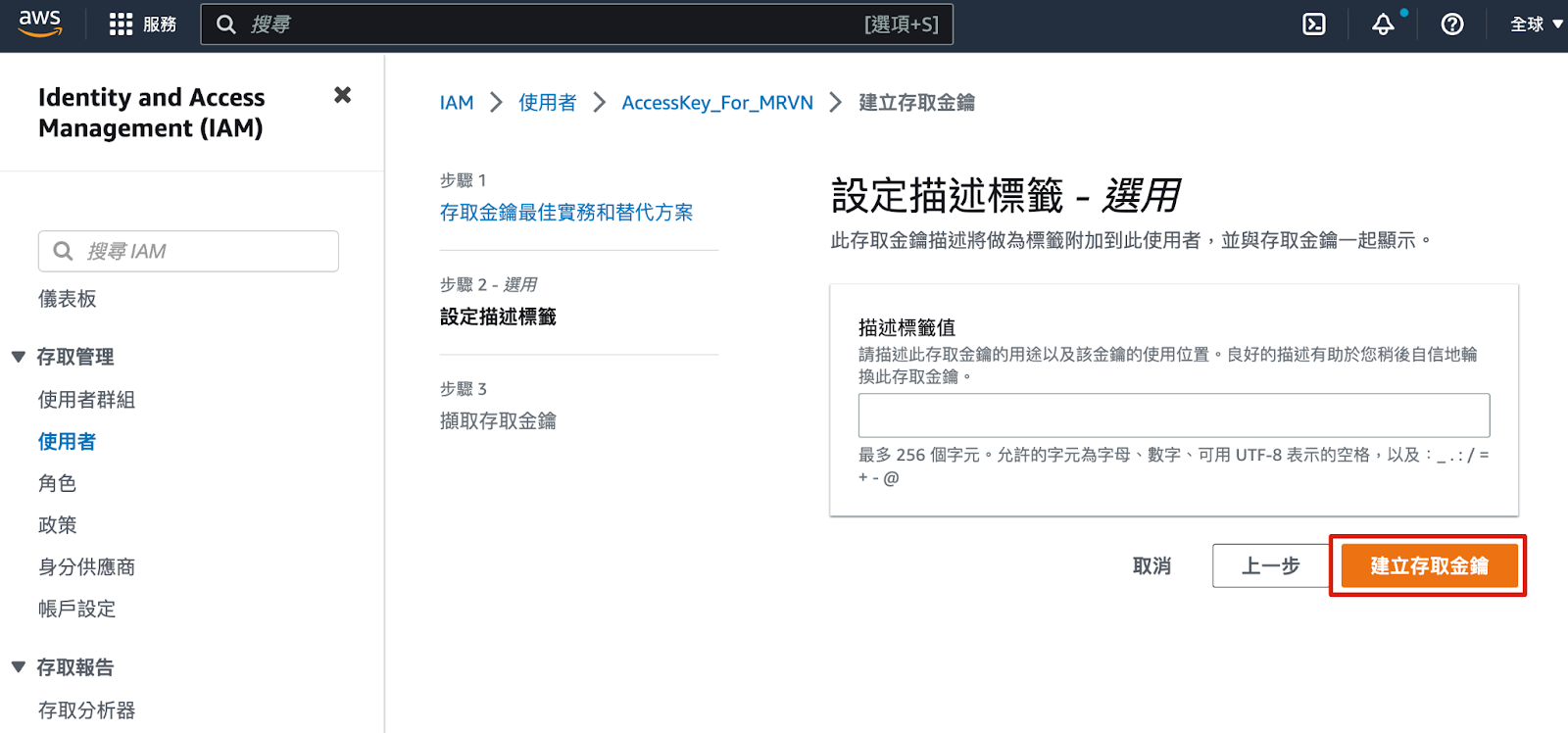Open the notifications bell
Viewport: 1568px width, 733px height.
coord(1383,24)
